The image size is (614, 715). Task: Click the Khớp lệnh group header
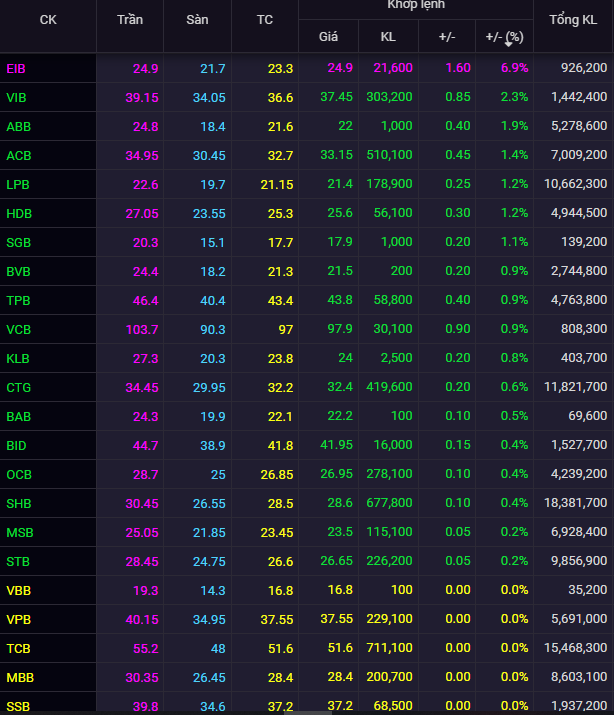416,5
